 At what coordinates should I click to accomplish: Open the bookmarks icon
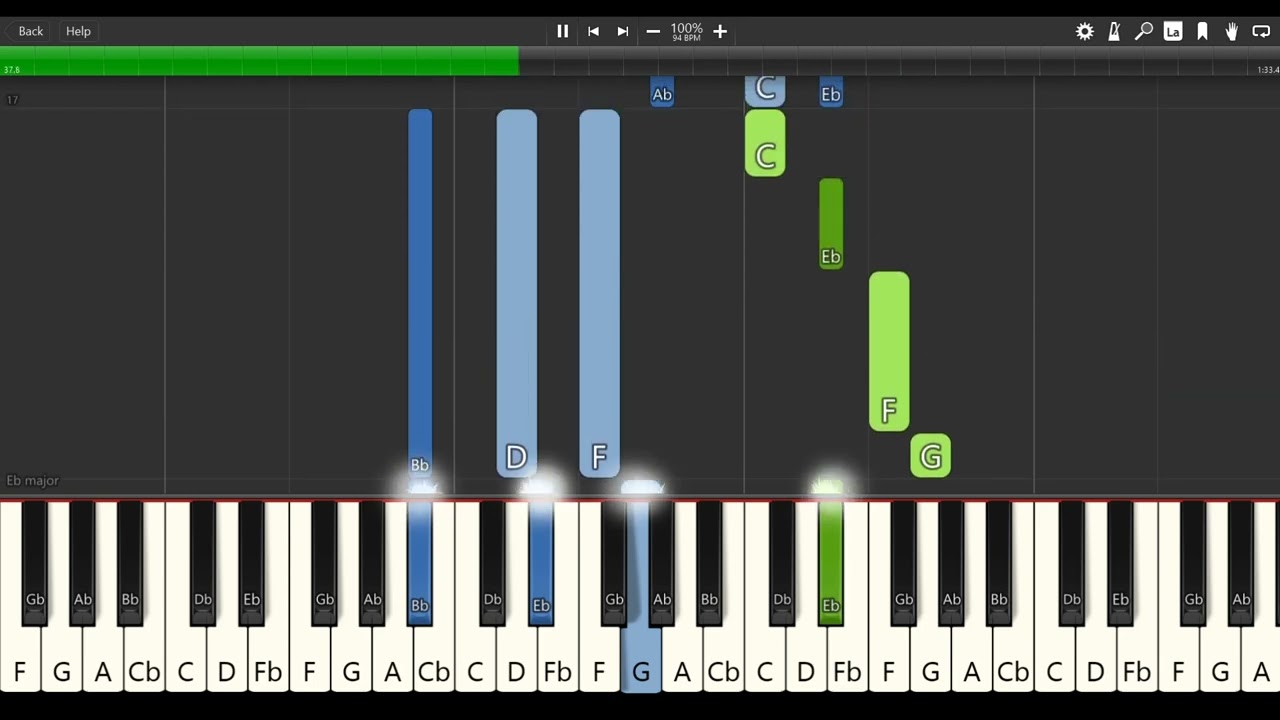click(x=1202, y=31)
